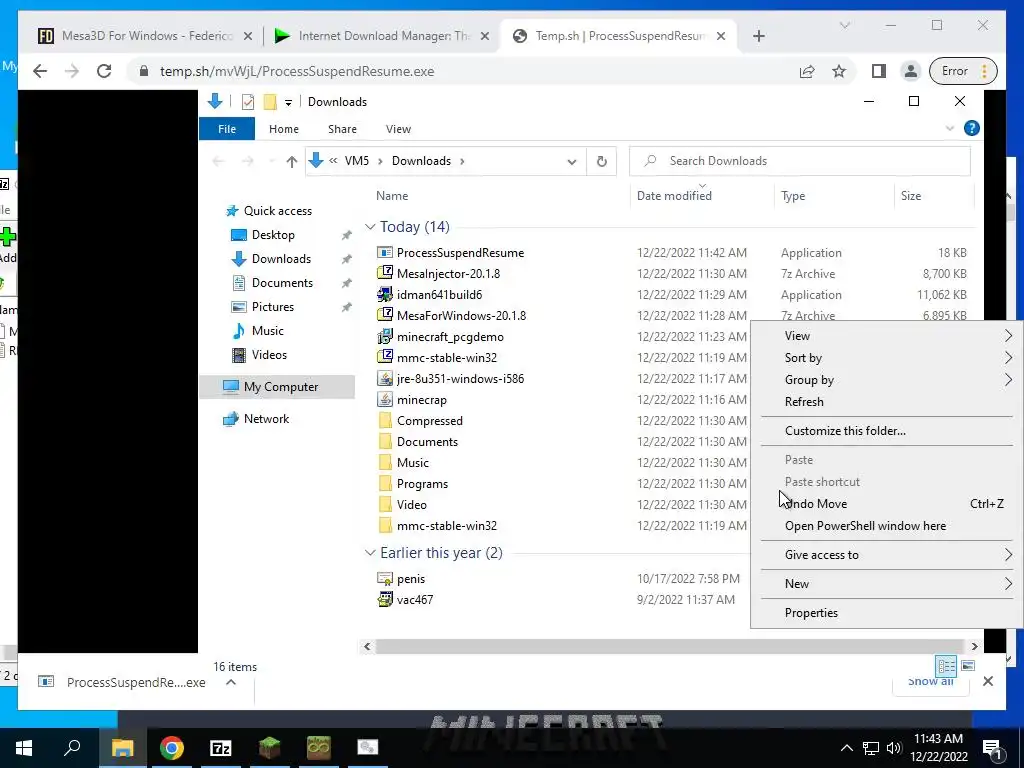Select the minecrap Java file icon
This screenshot has height=768, width=1024.
point(385,399)
